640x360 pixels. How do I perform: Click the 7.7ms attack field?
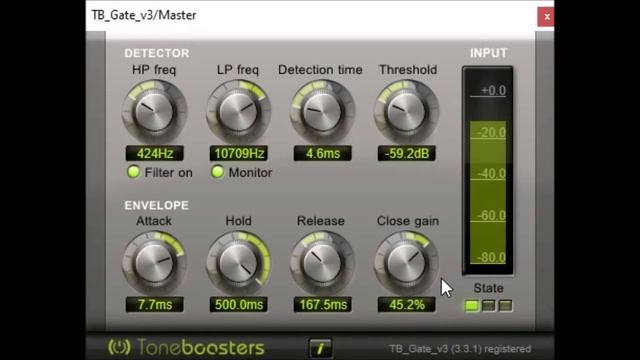[x=155, y=304]
